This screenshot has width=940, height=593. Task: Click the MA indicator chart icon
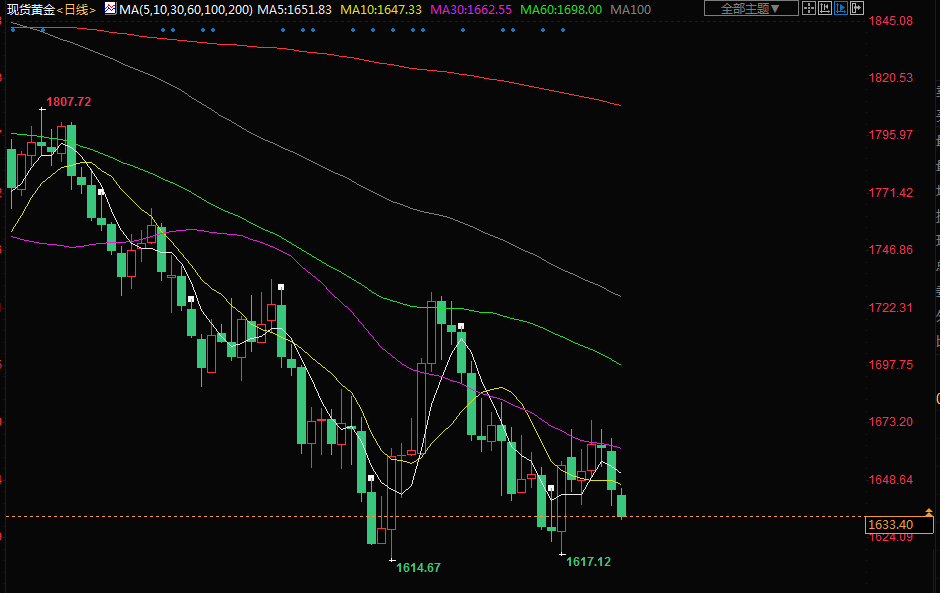tap(110, 9)
